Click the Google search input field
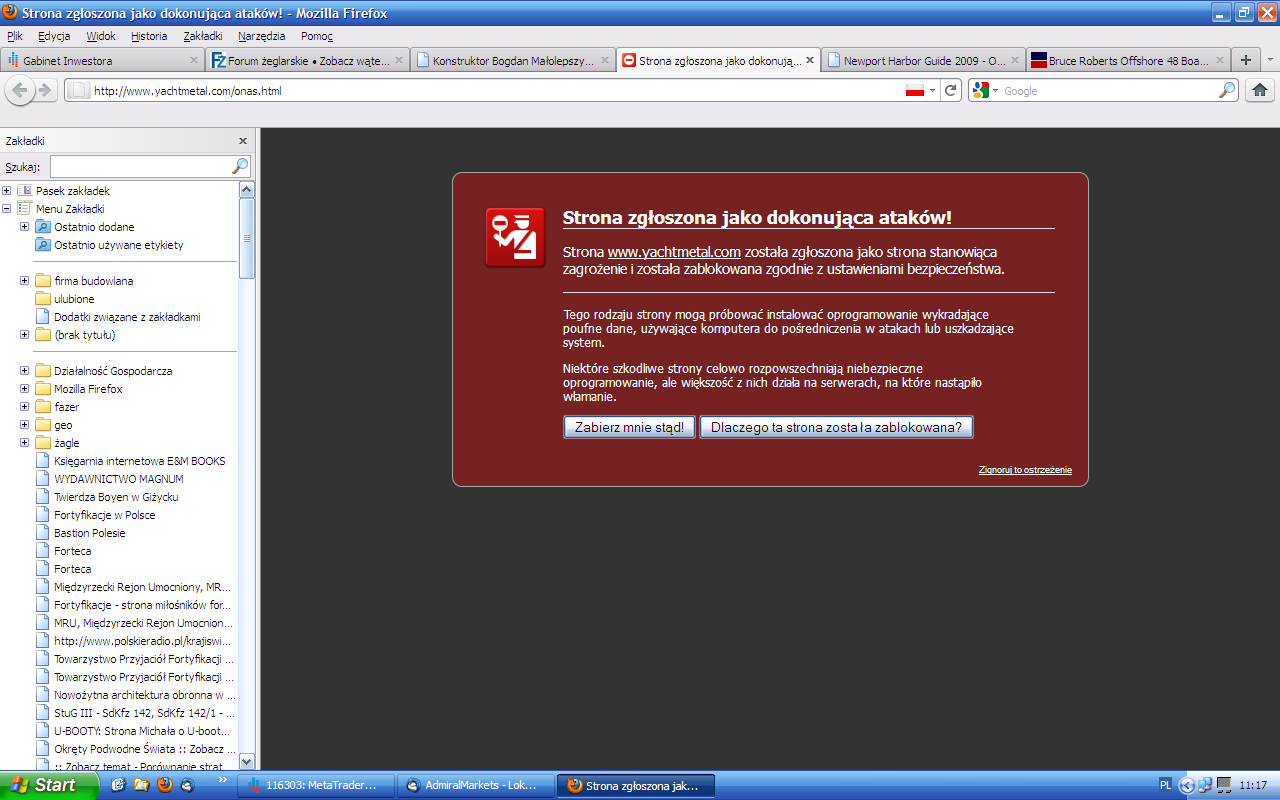The height and width of the screenshot is (800, 1280). pos(1108,90)
